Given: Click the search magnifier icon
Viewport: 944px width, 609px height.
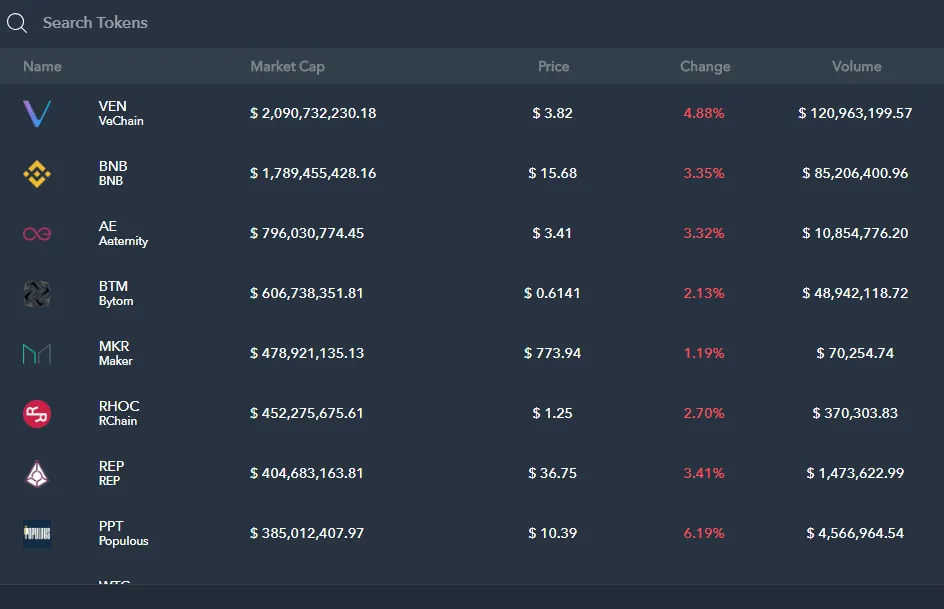Looking at the screenshot, I should (x=17, y=23).
